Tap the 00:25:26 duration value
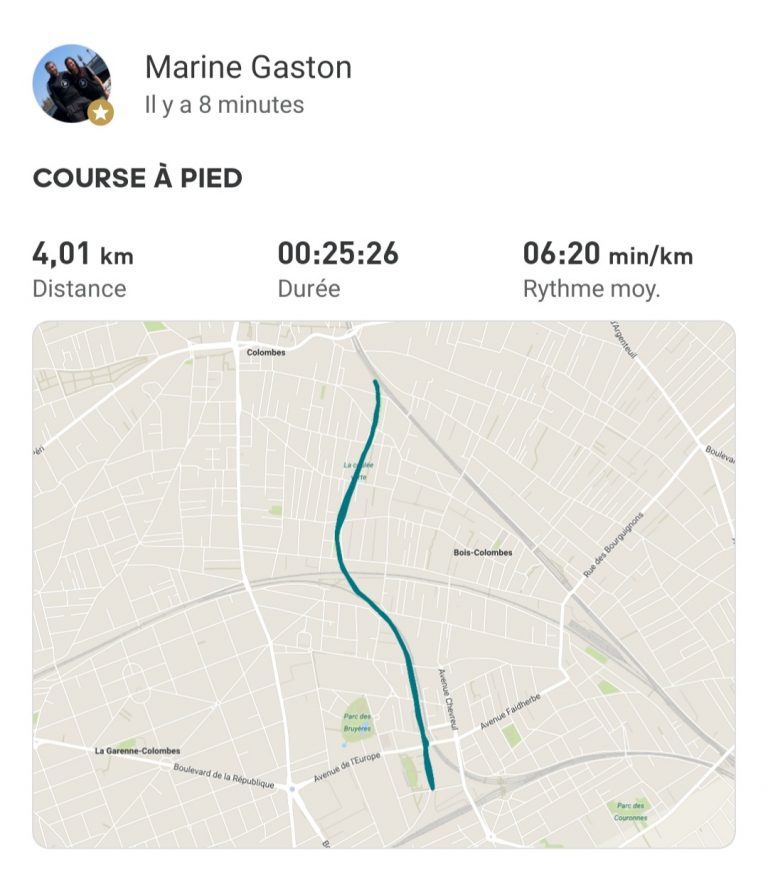This screenshot has width=768, height=875. tap(338, 253)
